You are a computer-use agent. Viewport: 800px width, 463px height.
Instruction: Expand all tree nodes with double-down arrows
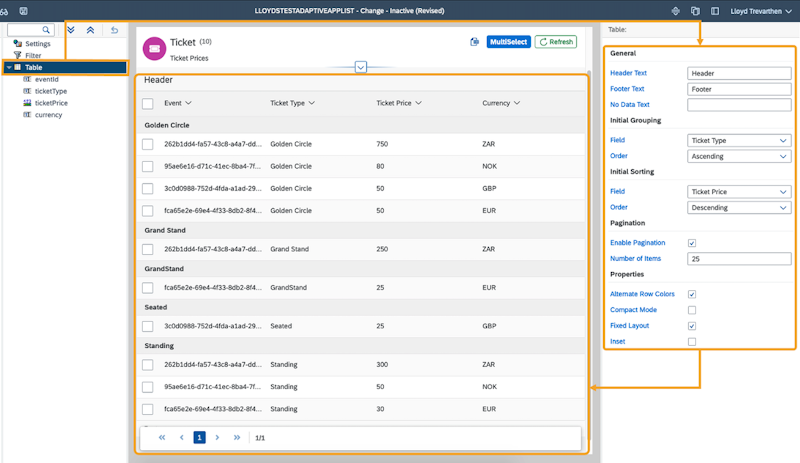[x=71, y=30]
